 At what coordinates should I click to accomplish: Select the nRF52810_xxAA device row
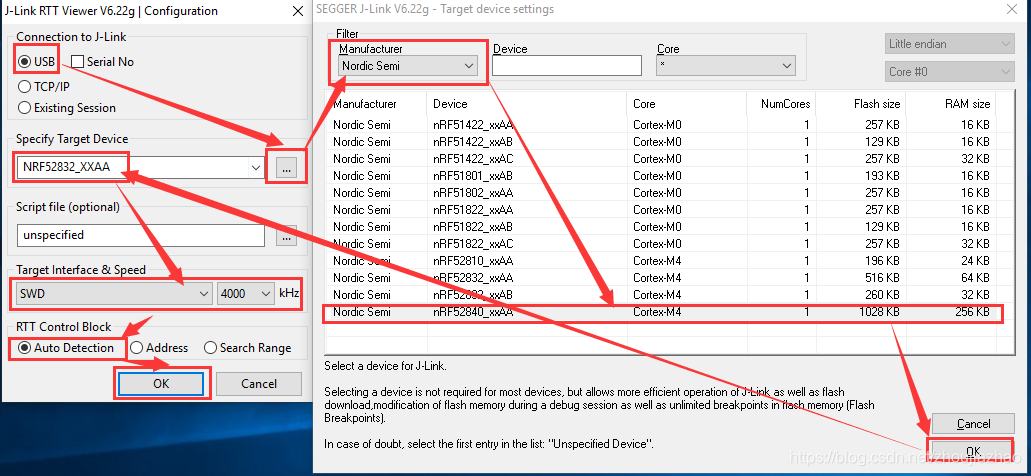point(661,261)
